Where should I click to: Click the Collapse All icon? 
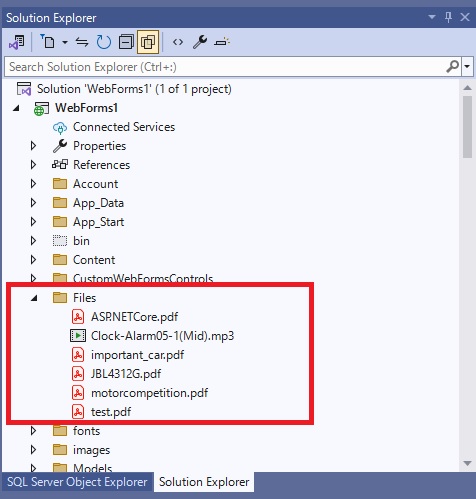tap(126, 42)
